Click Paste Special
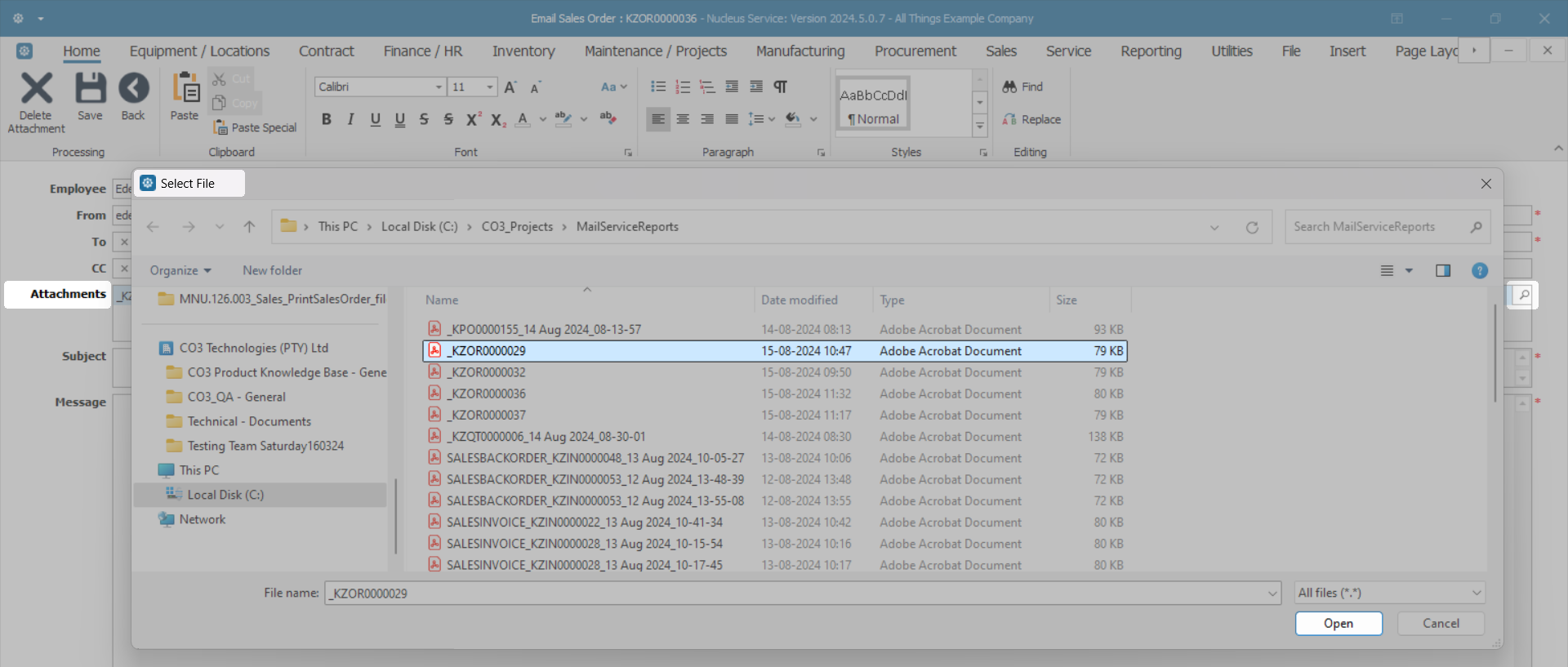 [255, 127]
